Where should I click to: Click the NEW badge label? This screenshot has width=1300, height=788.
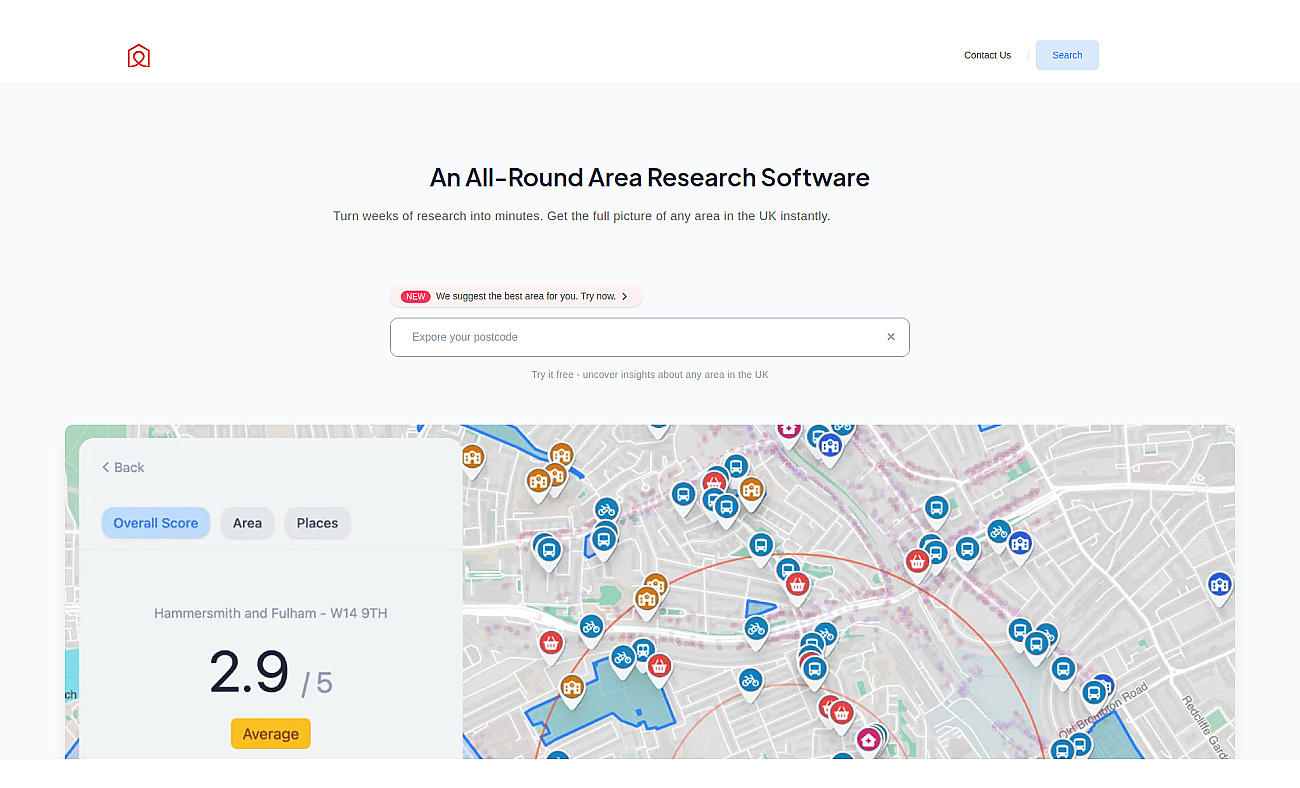tap(416, 297)
